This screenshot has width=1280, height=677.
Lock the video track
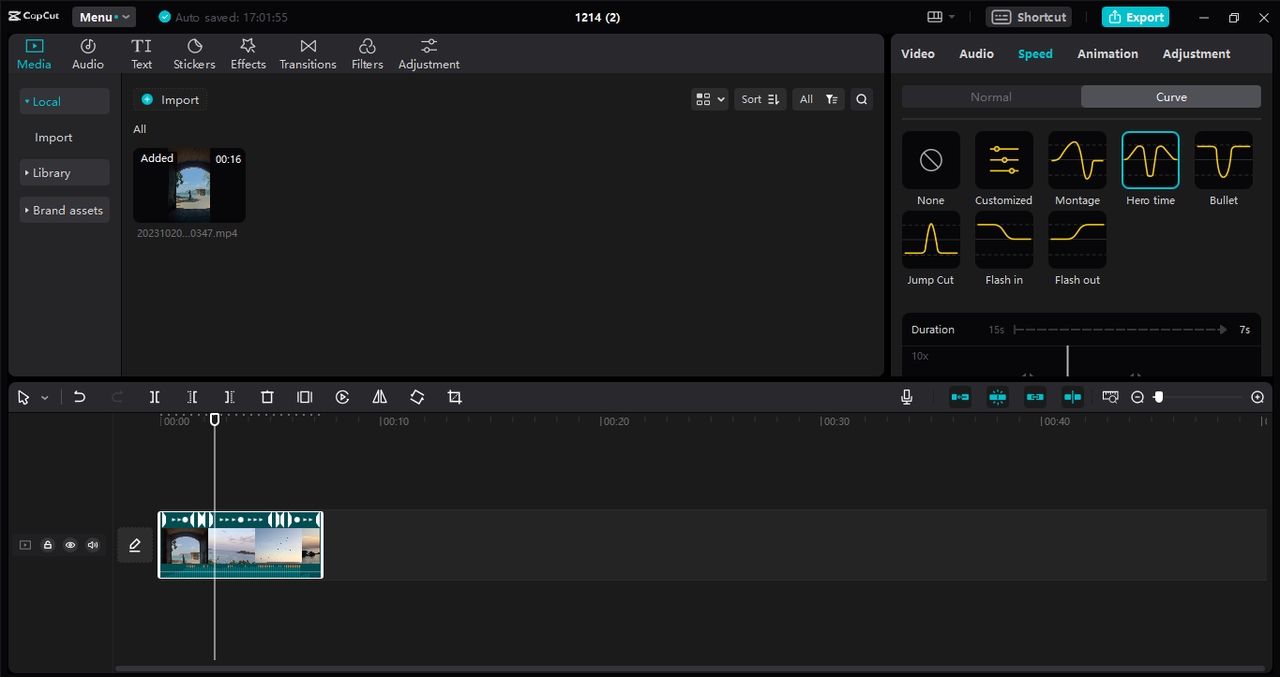(47, 545)
